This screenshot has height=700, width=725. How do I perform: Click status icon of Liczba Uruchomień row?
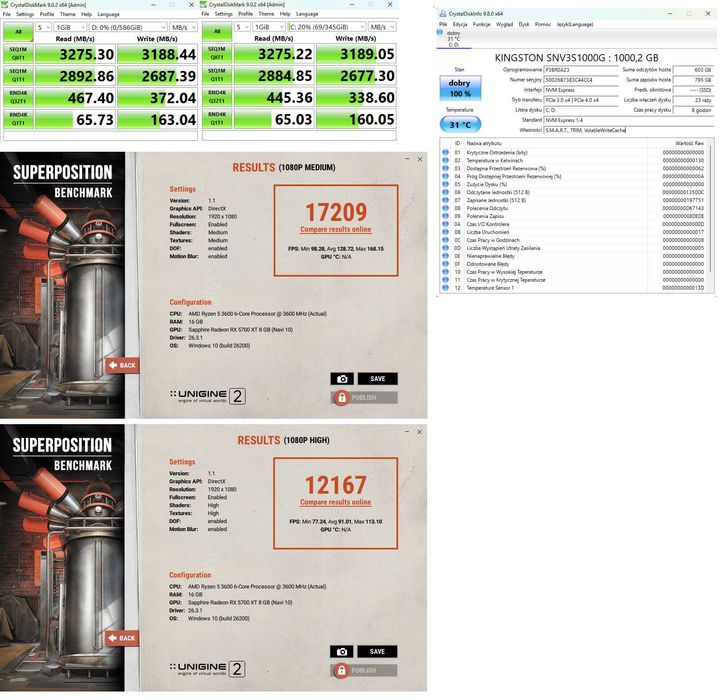pos(445,232)
